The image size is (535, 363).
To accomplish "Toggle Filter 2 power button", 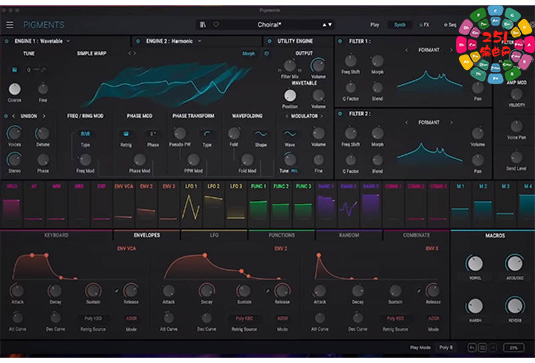I will (x=340, y=114).
